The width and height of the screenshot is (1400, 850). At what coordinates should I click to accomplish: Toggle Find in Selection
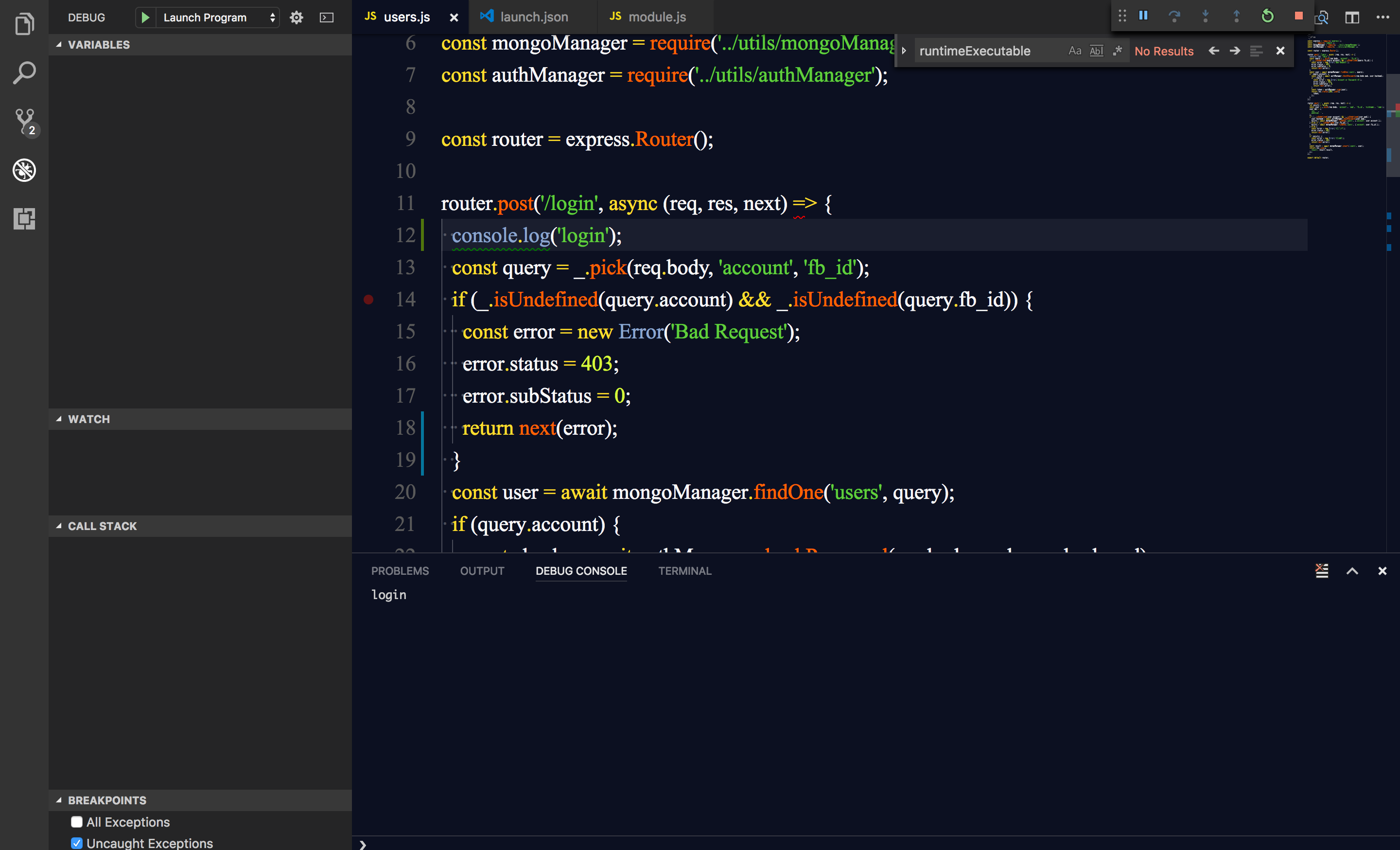(1256, 51)
